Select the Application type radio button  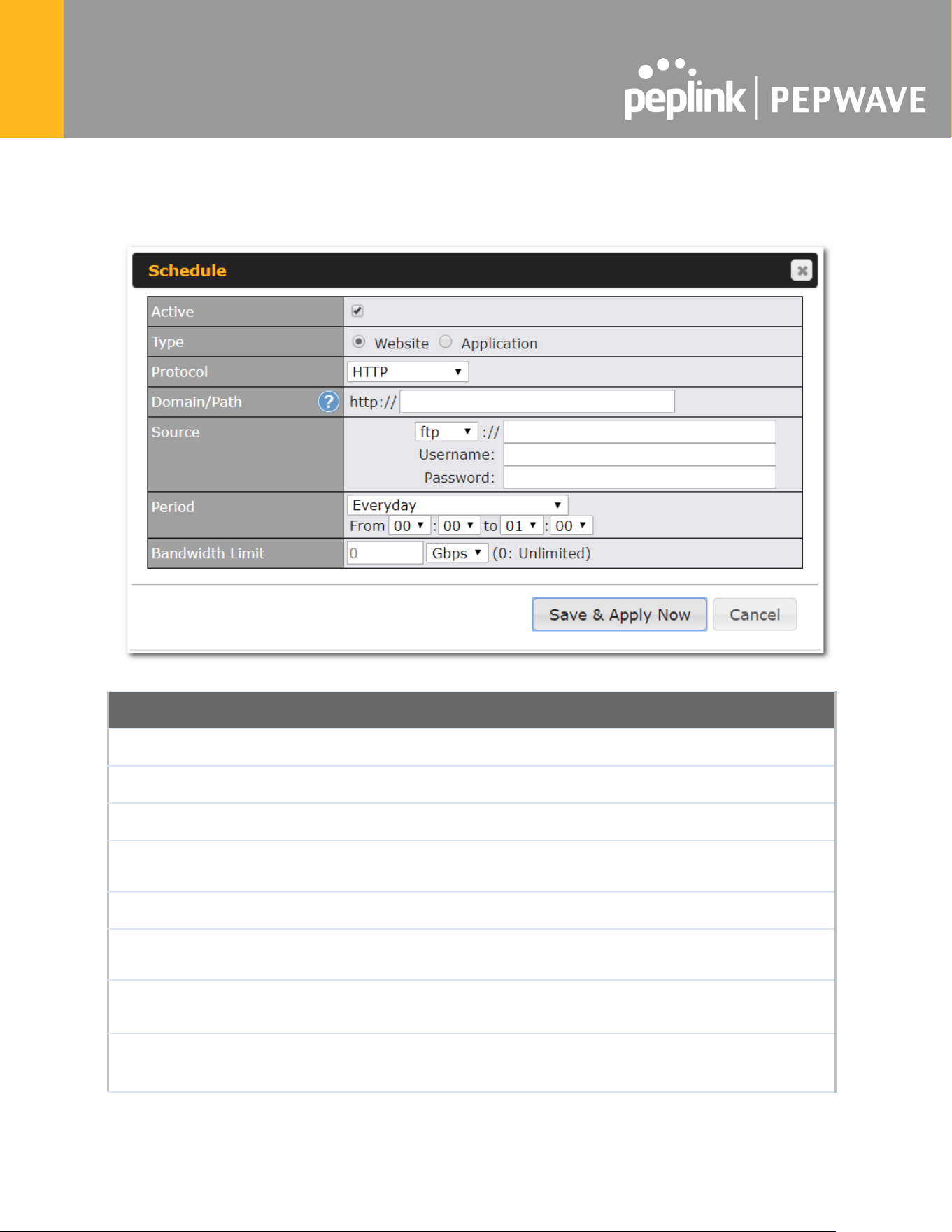(x=446, y=341)
